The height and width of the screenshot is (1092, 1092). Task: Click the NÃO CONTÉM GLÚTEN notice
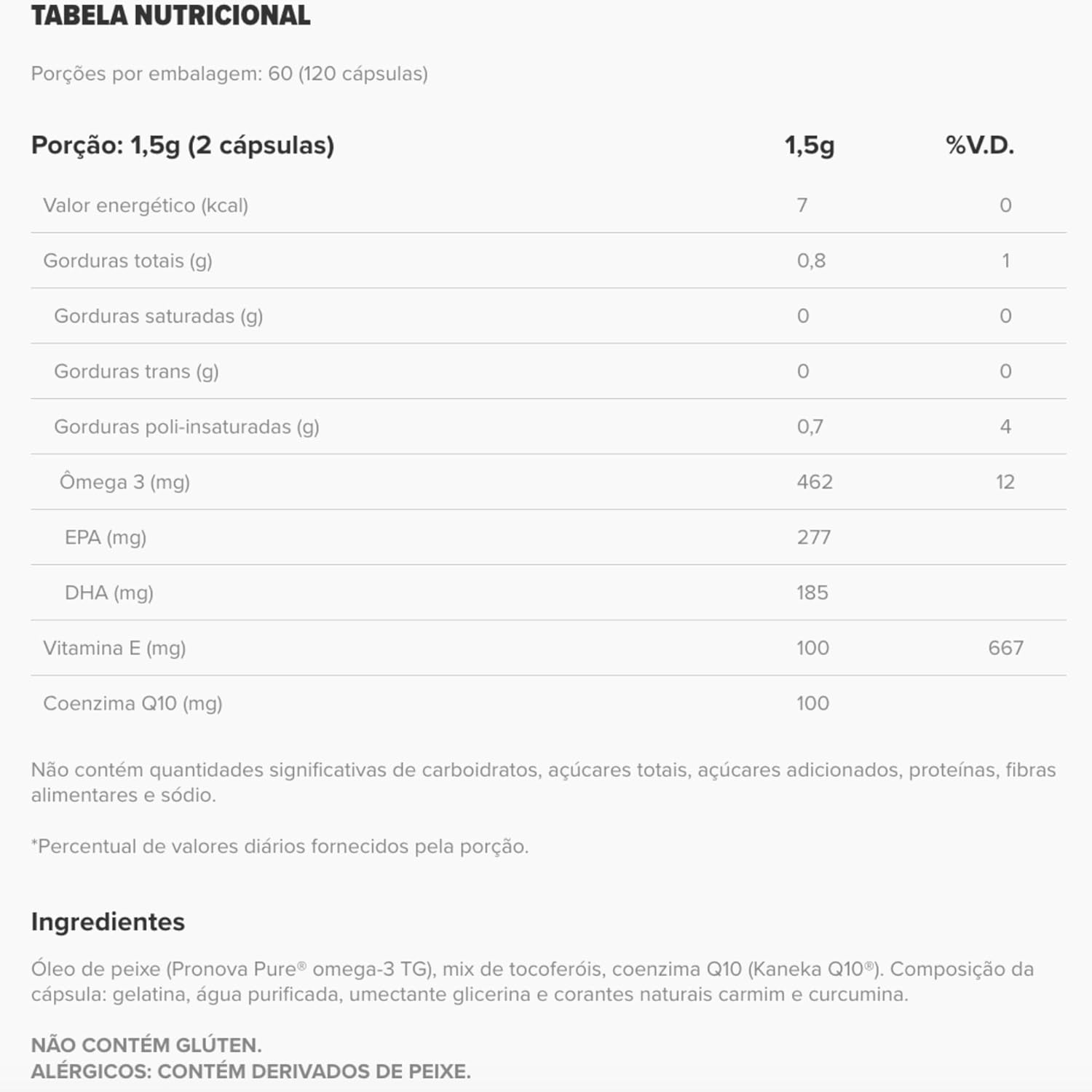[146, 1045]
